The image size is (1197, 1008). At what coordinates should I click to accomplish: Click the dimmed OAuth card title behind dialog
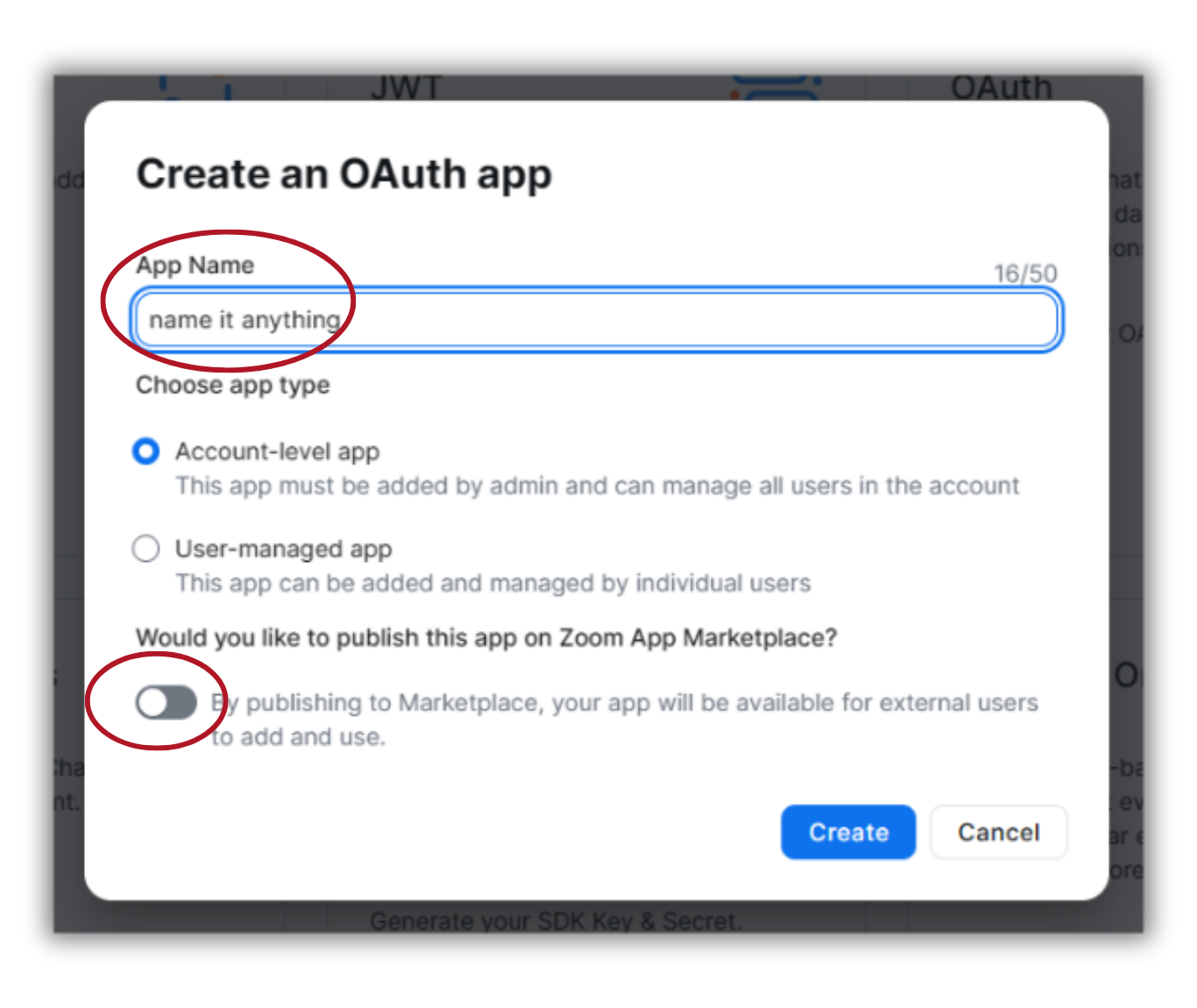coord(1002,87)
